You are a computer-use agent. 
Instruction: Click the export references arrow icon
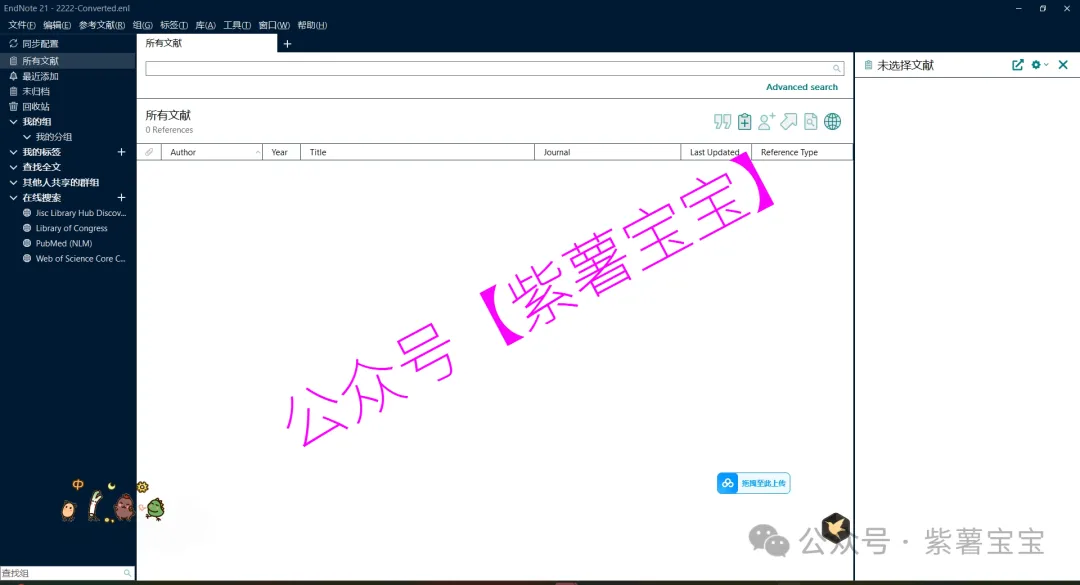click(789, 122)
